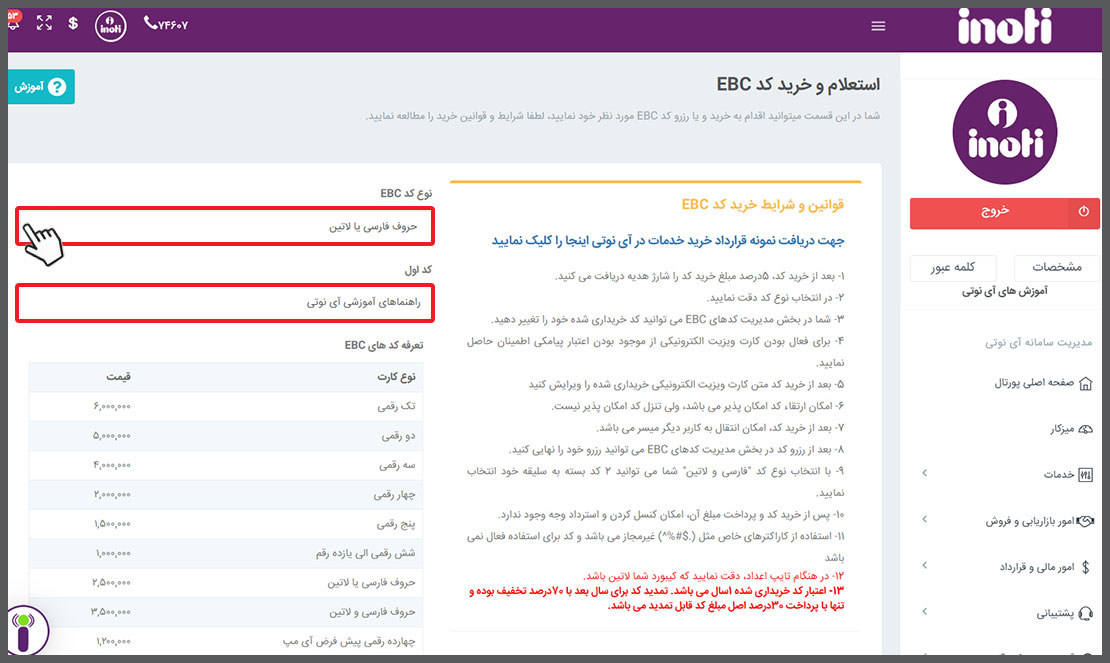Click the چهار رقمی row in tariff table

pyautogui.click(x=226, y=495)
